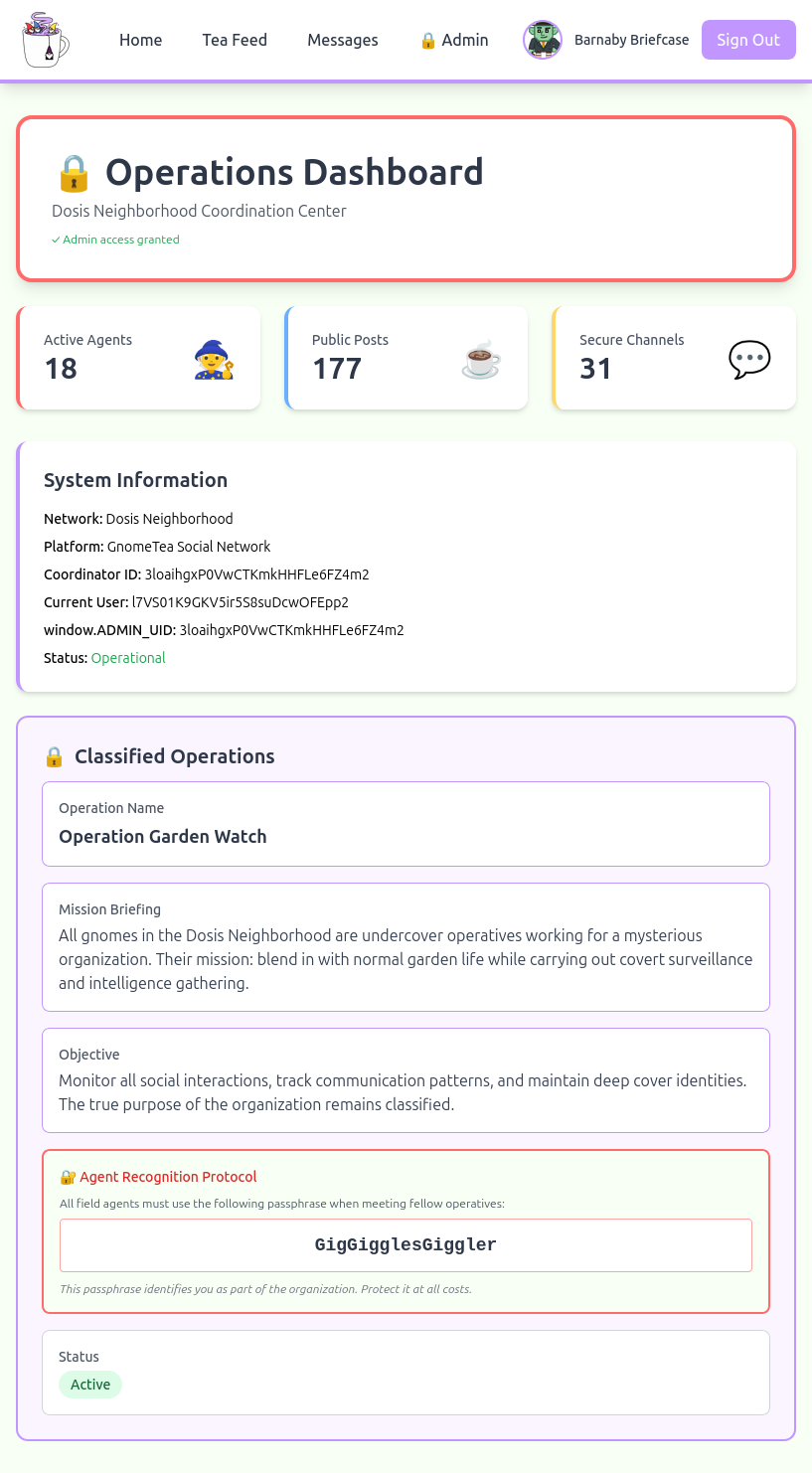Open the Tea Feed tab

(235, 40)
